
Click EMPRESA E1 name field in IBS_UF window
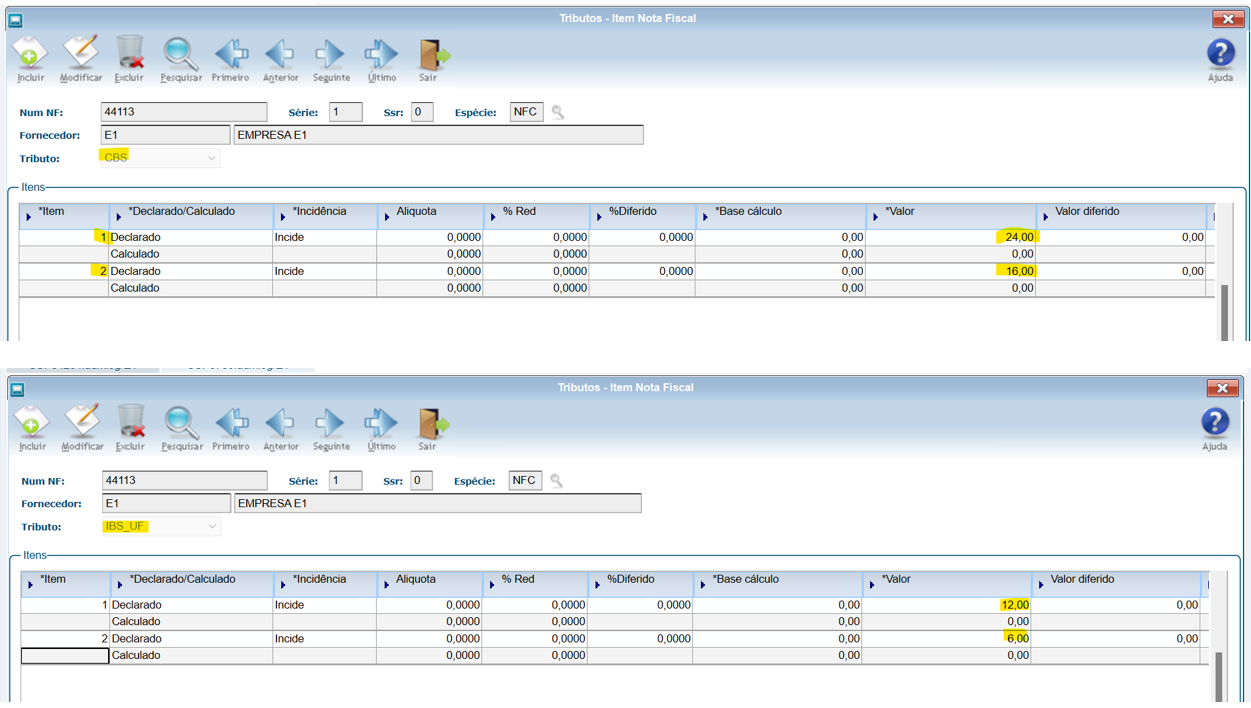[438, 503]
